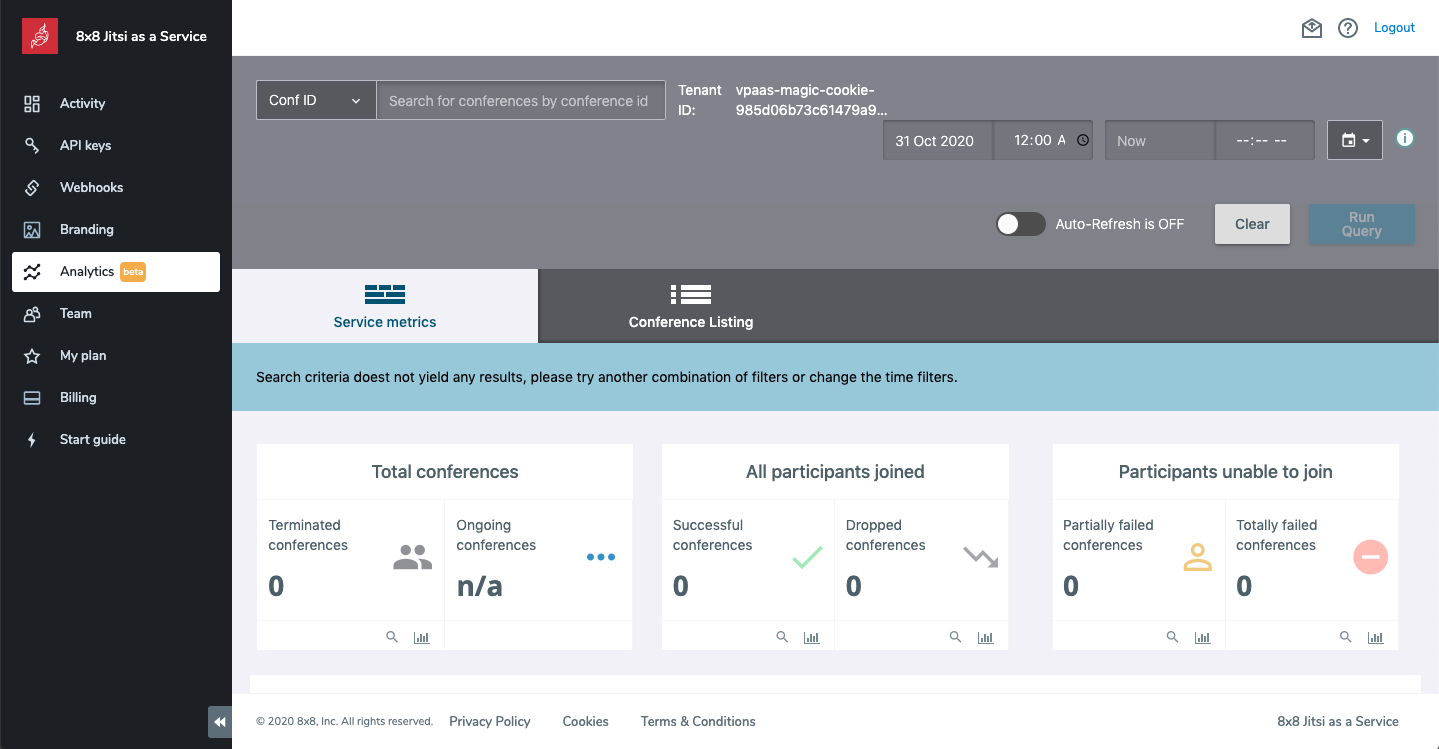
Task: Click the Tenant ID vpaas-magic-cookie text
Action: (812, 100)
